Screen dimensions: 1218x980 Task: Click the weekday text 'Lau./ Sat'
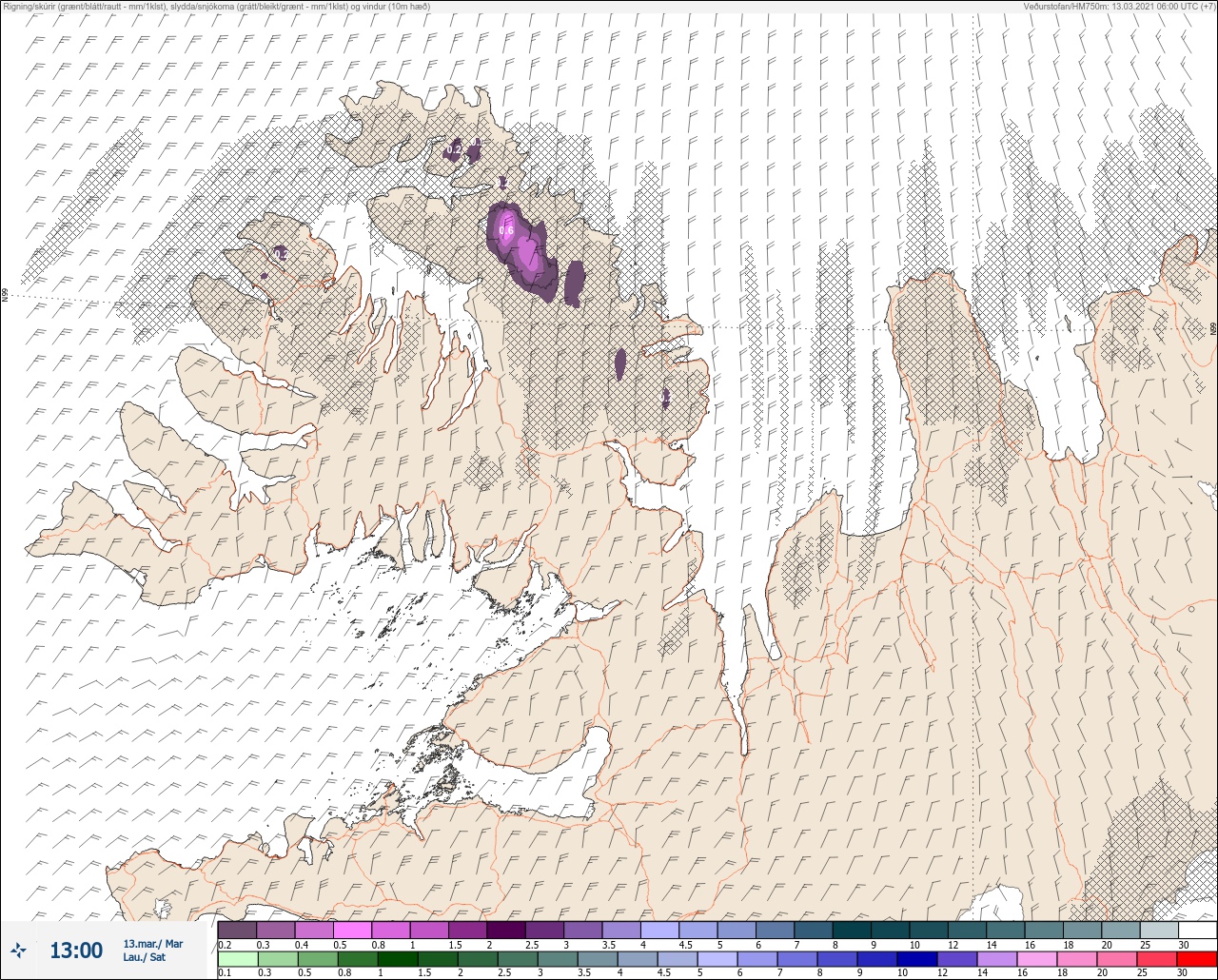click(x=145, y=958)
